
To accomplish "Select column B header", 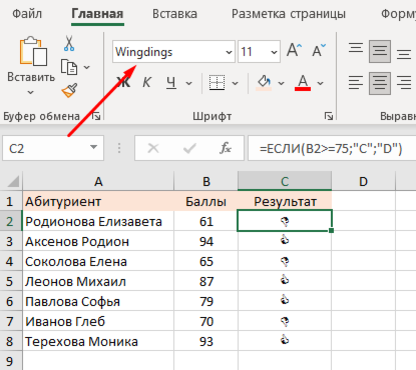I will click(206, 181).
